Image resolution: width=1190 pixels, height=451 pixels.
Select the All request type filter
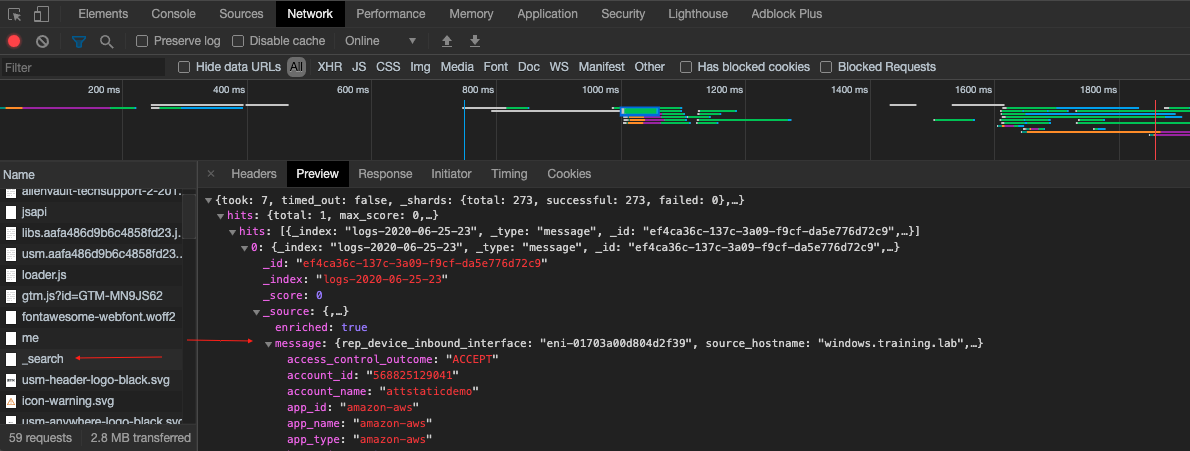(296, 67)
